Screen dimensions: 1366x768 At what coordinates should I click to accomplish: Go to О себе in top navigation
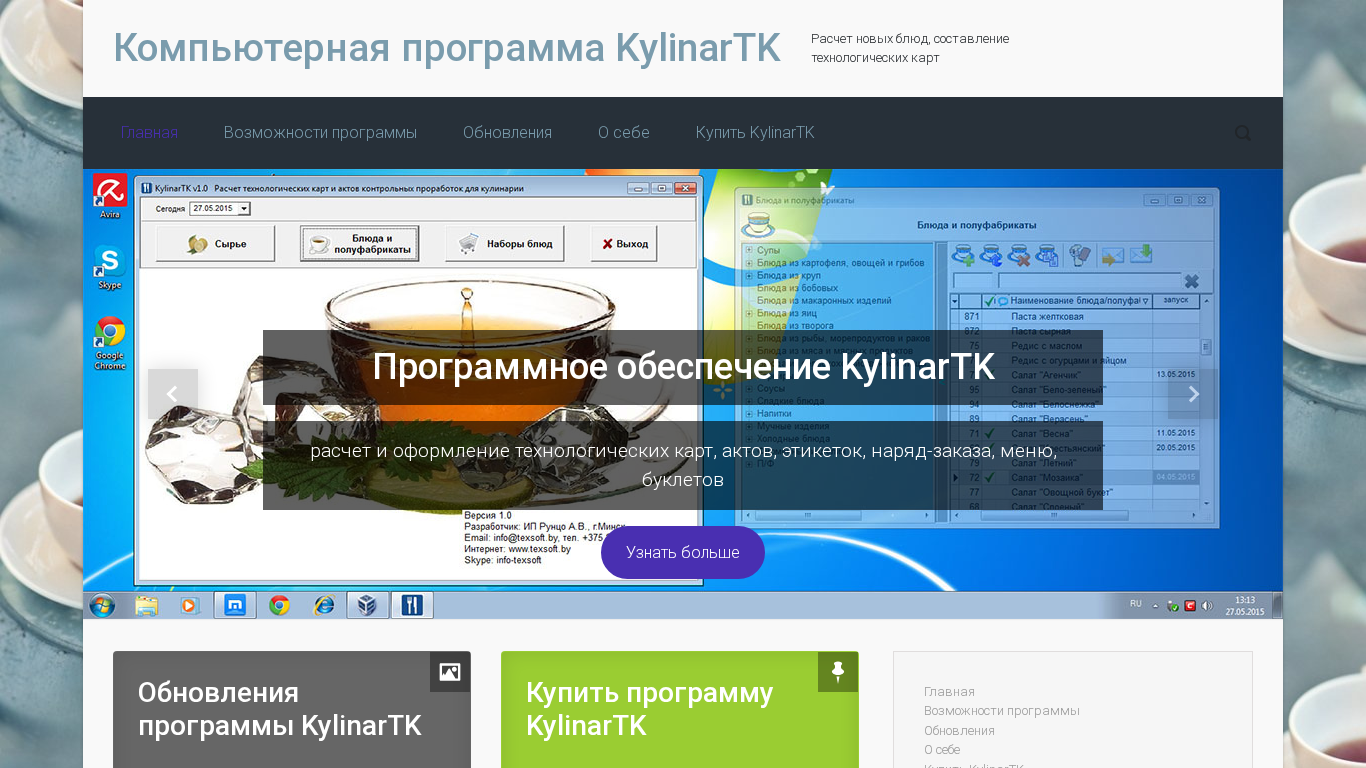coord(624,133)
